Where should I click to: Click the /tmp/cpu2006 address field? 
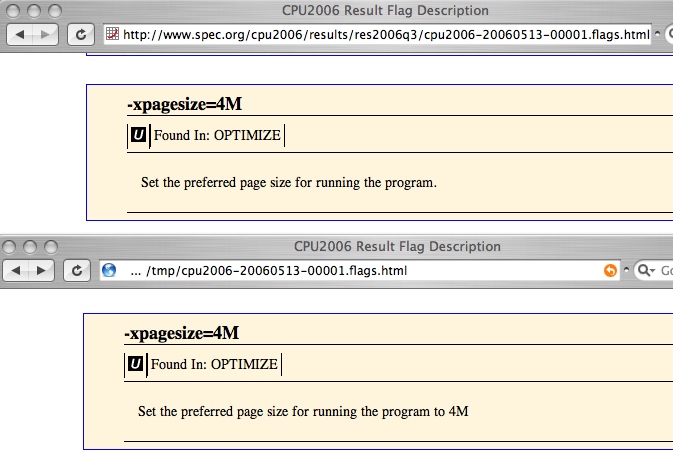[x=350, y=270]
